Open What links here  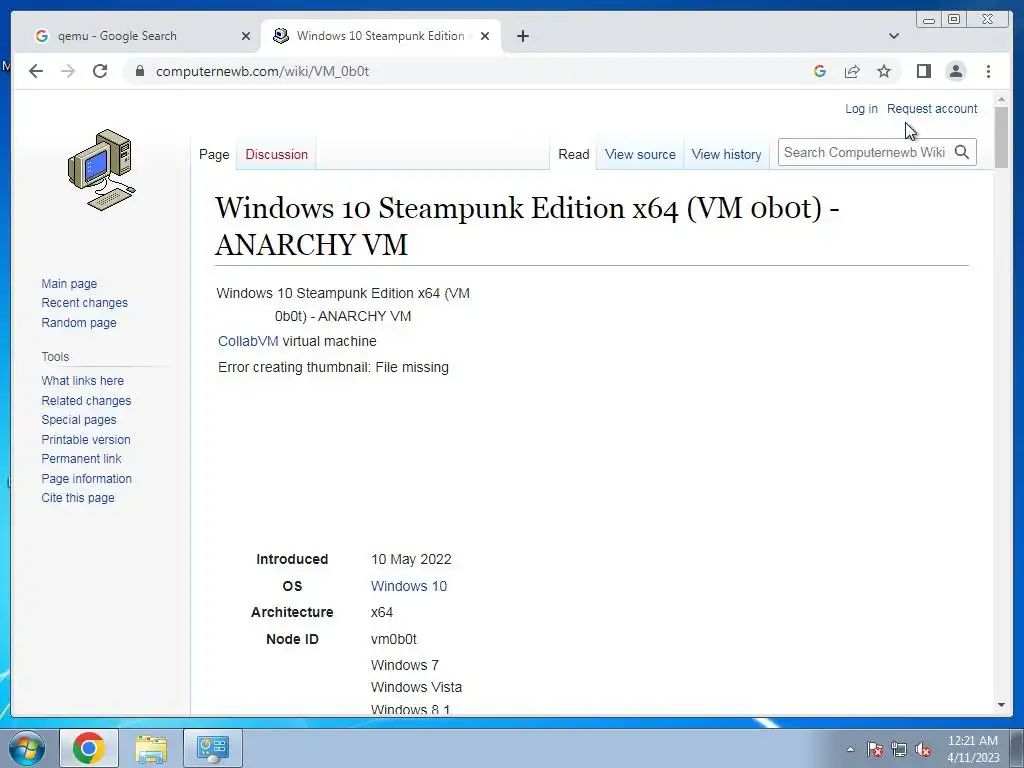82,380
